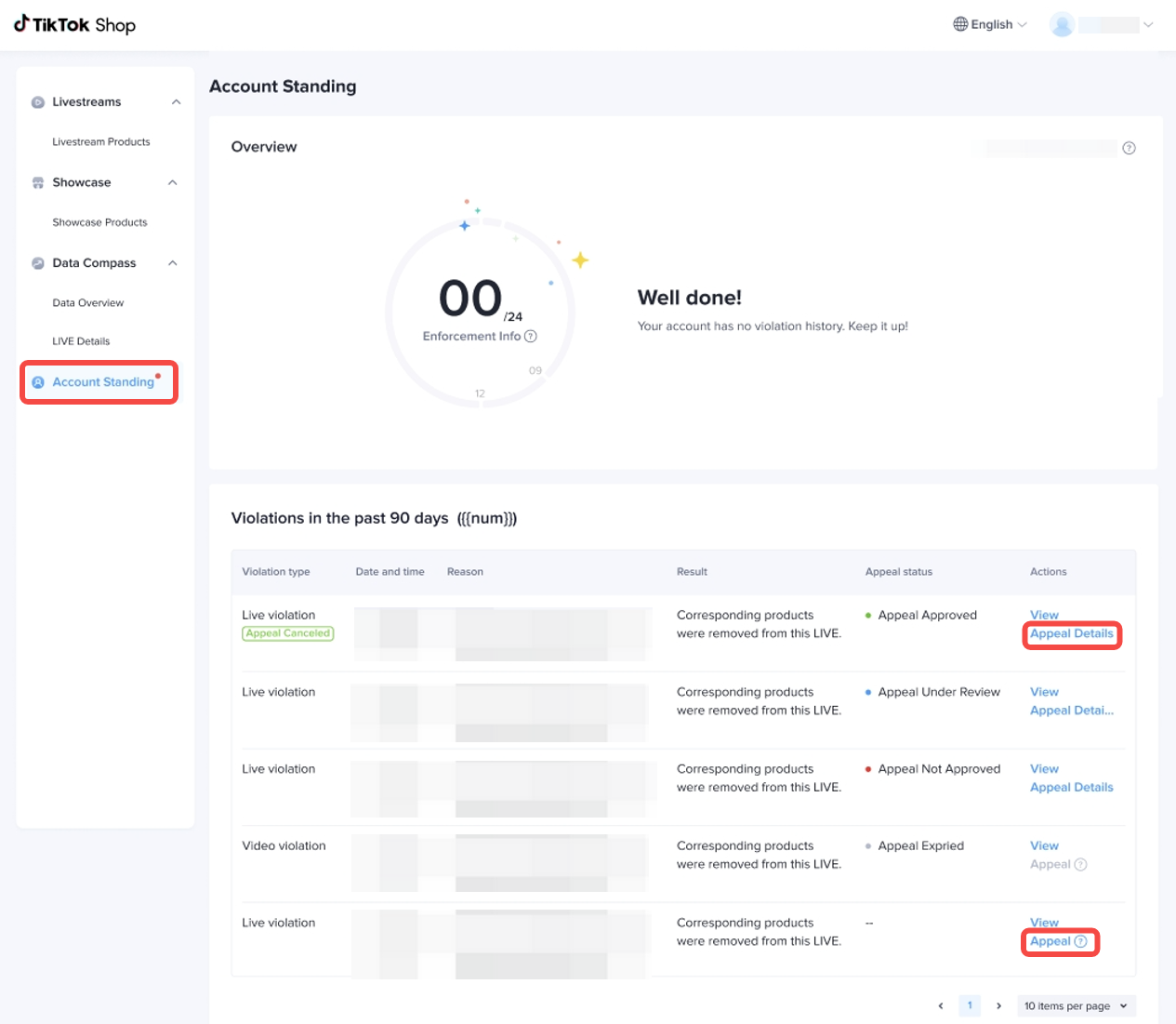Go to next page of violations

tap(998, 1005)
